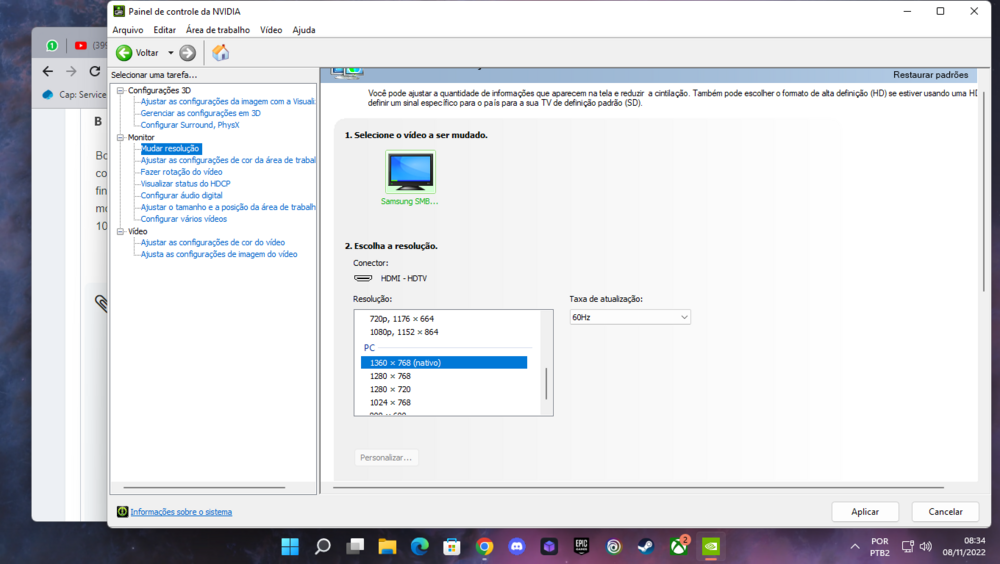Click the Cancelar button
This screenshot has height=564, width=1000.
tap(945, 512)
